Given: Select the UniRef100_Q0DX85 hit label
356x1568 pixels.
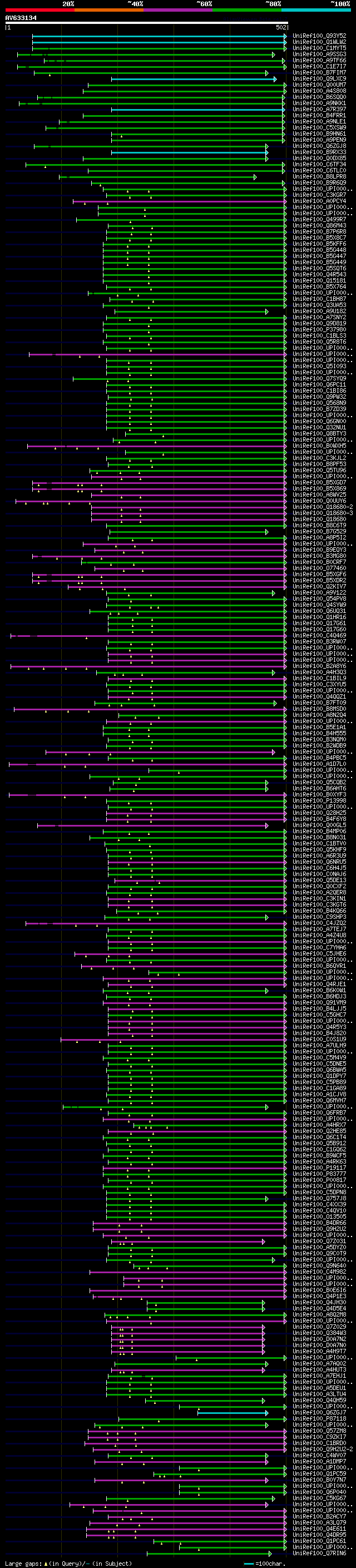Looking at the screenshot, I should click(x=319, y=159).
